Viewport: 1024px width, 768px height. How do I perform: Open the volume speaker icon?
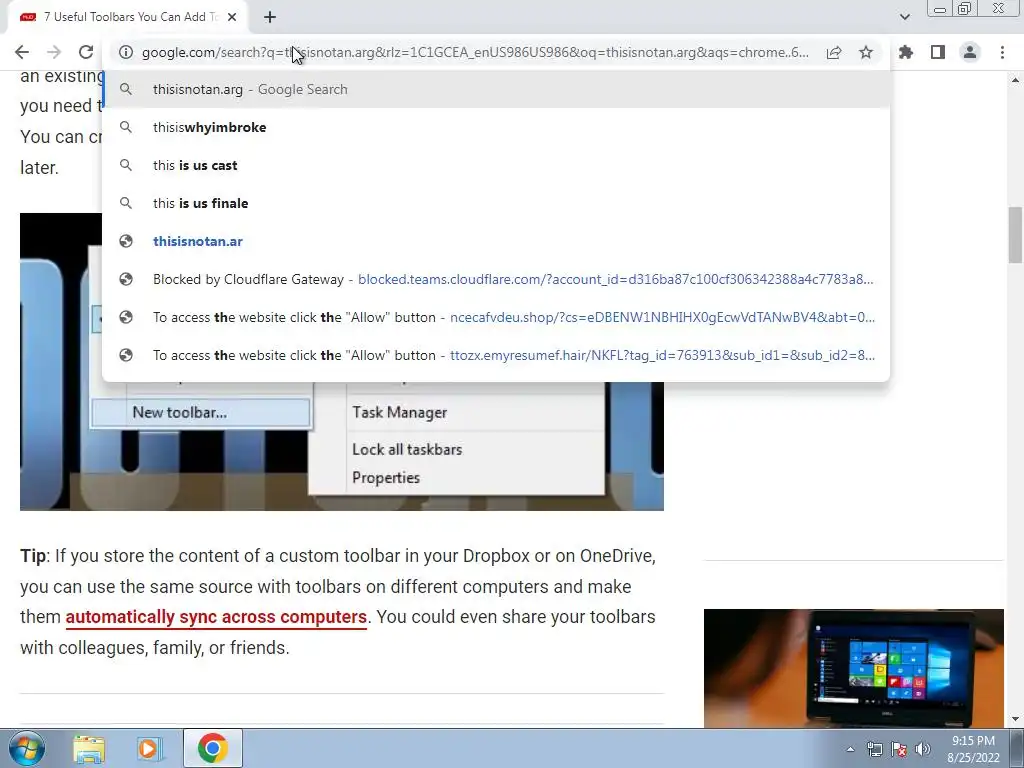tap(923, 749)
